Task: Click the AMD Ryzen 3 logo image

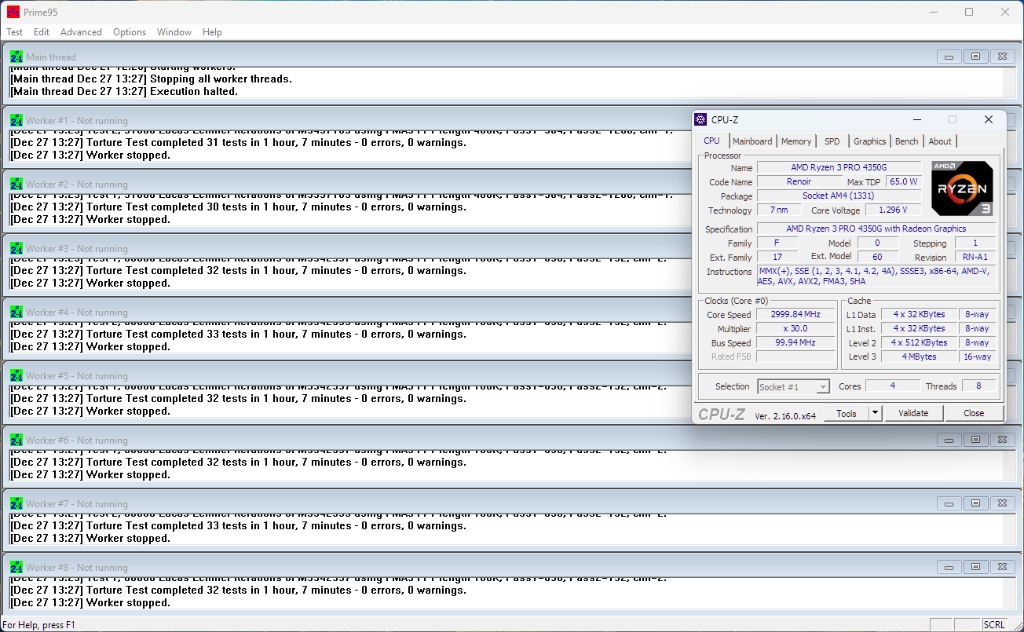Action: point(962,188)
